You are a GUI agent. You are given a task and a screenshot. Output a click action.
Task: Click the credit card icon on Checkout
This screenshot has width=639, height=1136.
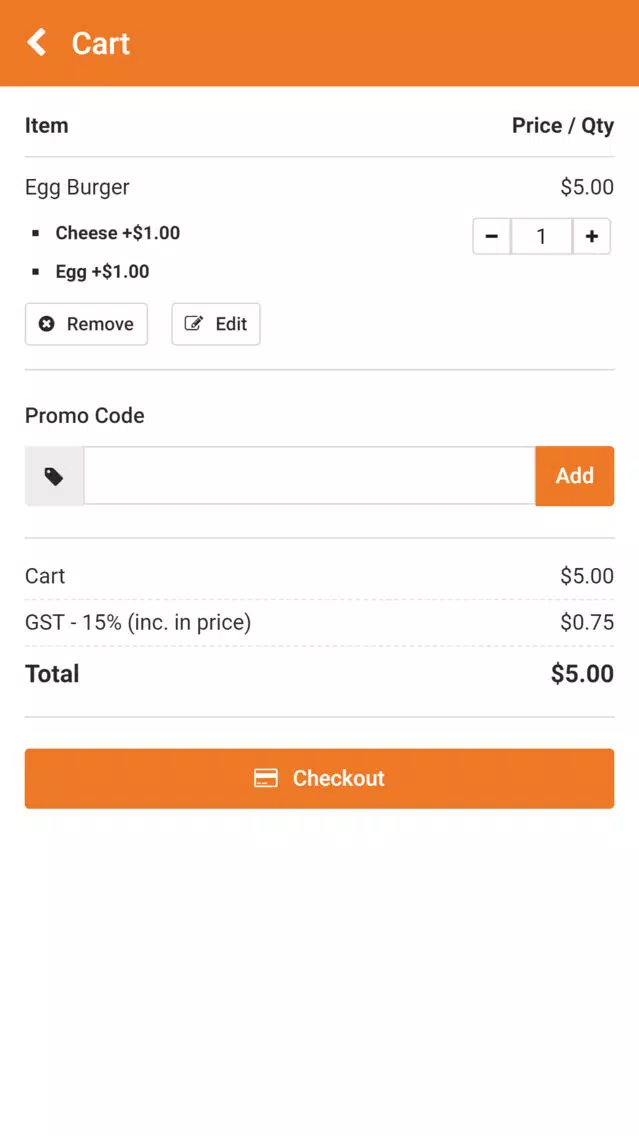coord(266,778)
